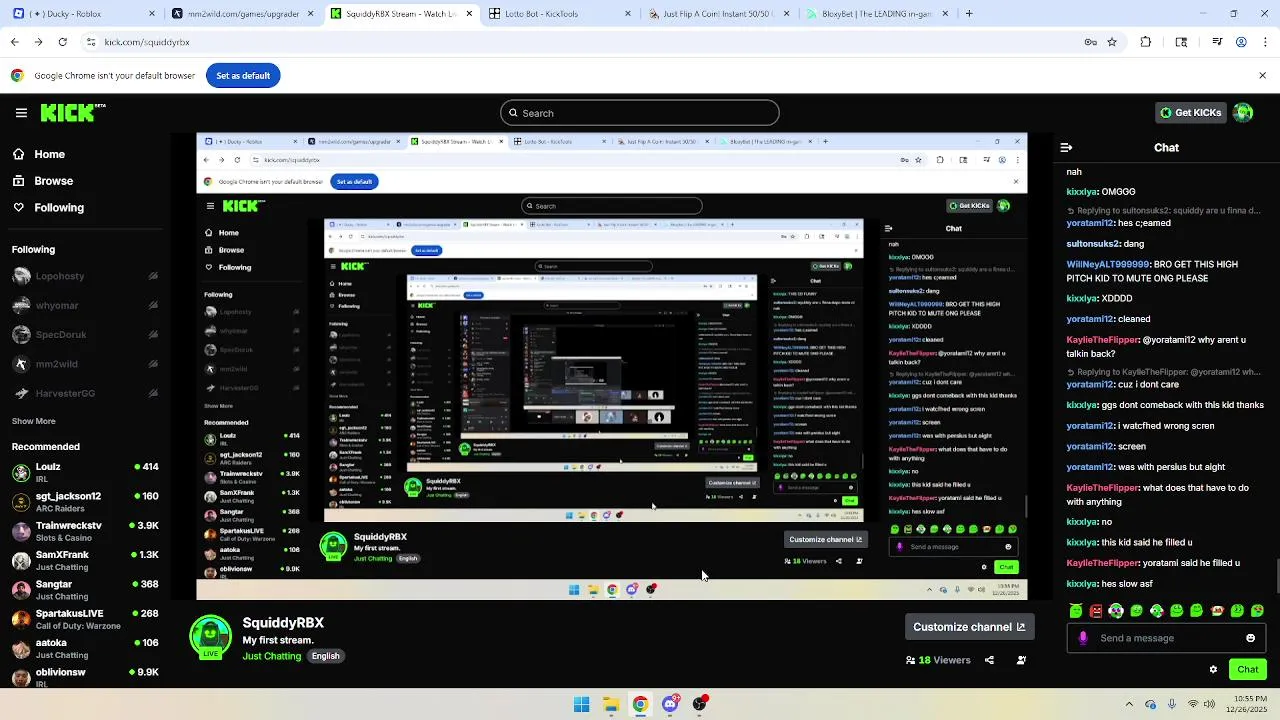Open chat settings gear icon
The width and height of the screenshot is (1280, 720).
(1213, 670)
